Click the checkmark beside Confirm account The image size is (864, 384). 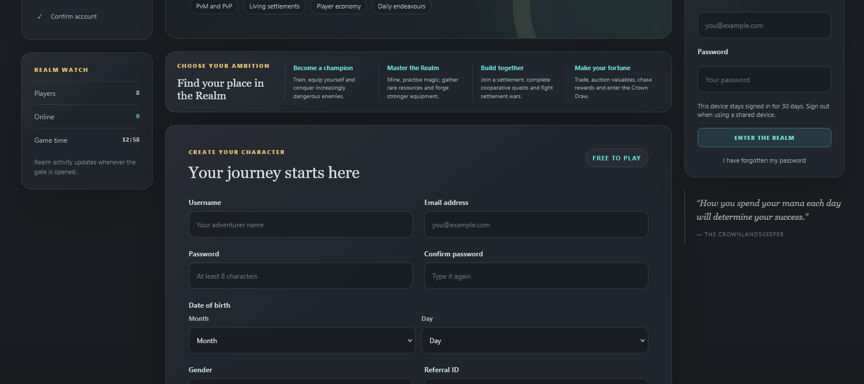coord(39,17)
